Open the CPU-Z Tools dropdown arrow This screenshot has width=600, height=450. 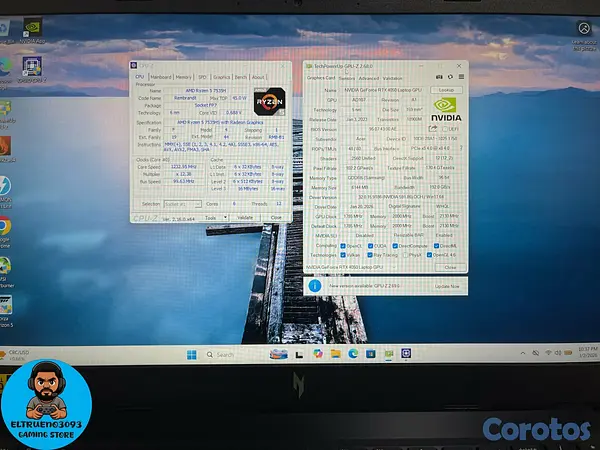point(225,217)
